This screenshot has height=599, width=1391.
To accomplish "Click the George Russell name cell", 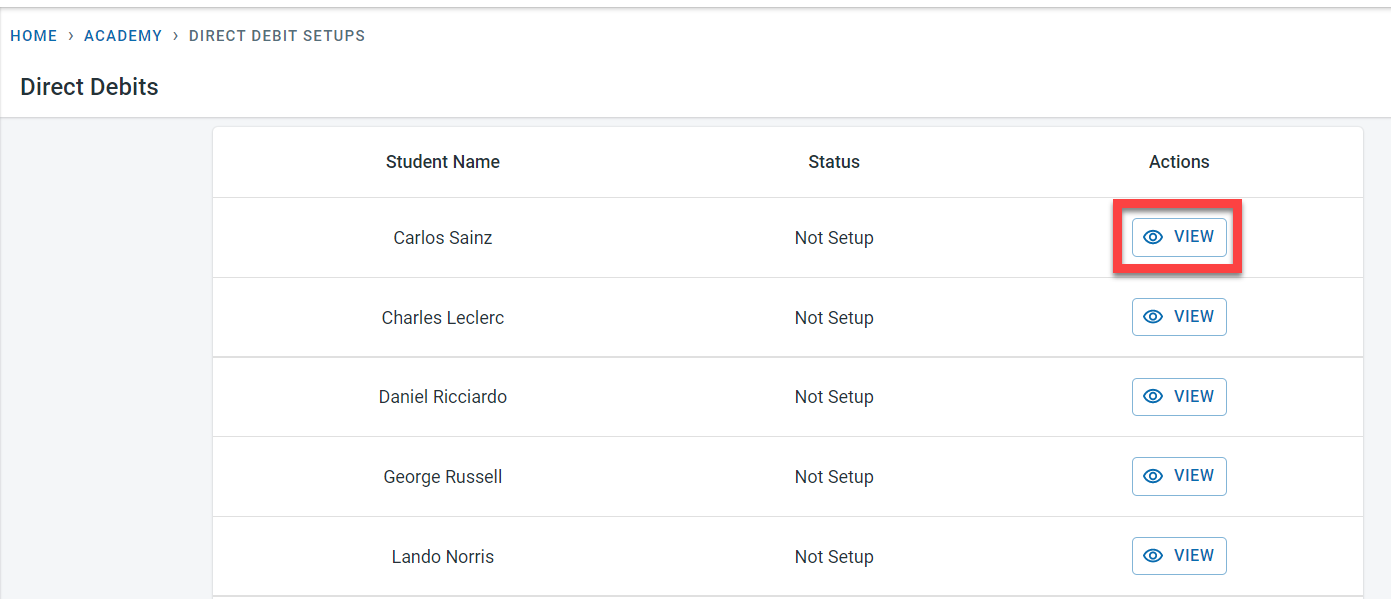I will point(443,477).
